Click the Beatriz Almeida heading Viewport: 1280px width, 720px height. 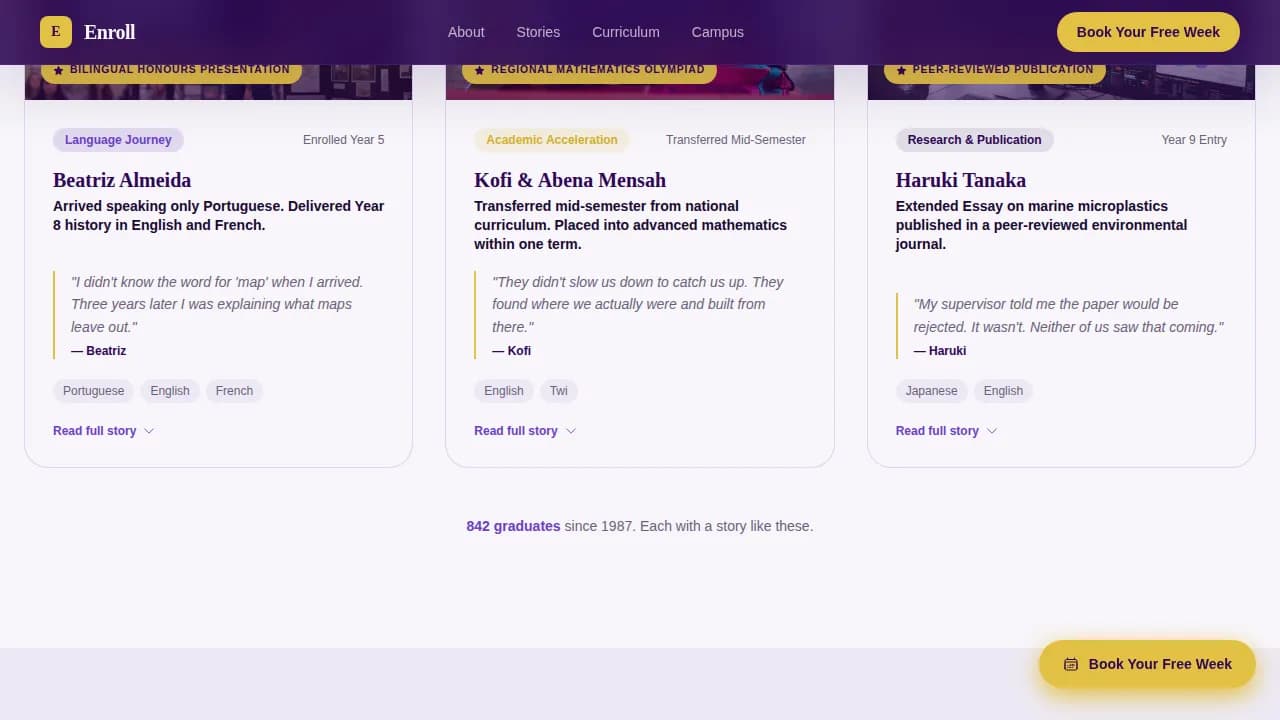click(122, 180)
